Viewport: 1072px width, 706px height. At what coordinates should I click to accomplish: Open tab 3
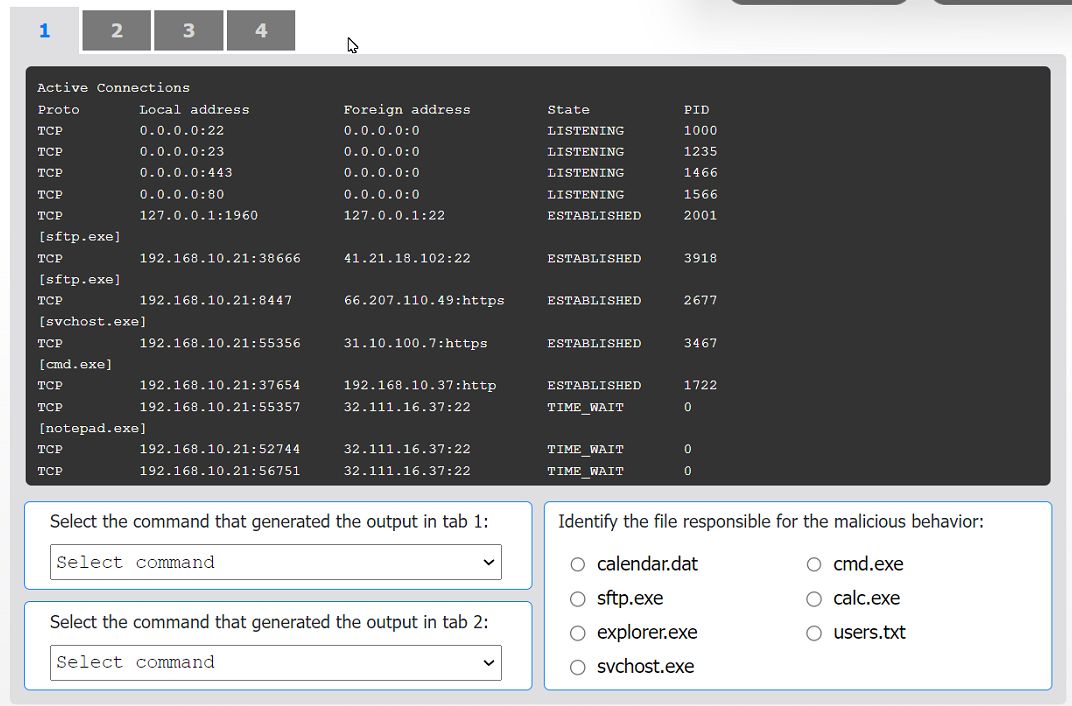tap(189, 31)
